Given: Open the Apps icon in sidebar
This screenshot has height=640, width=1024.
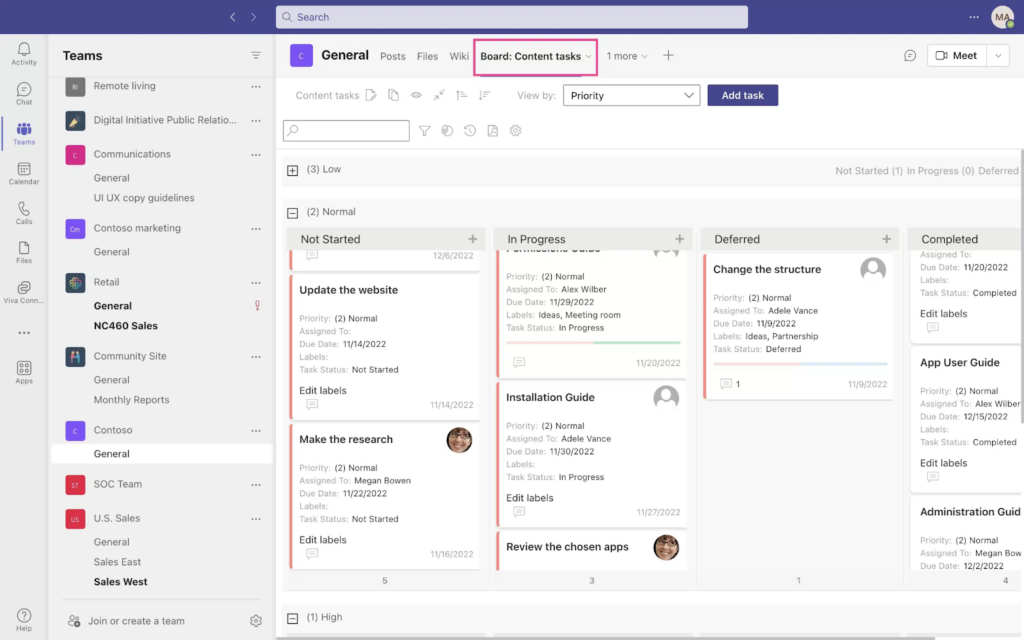Looking at the screenshot, I should pos(23,369).
